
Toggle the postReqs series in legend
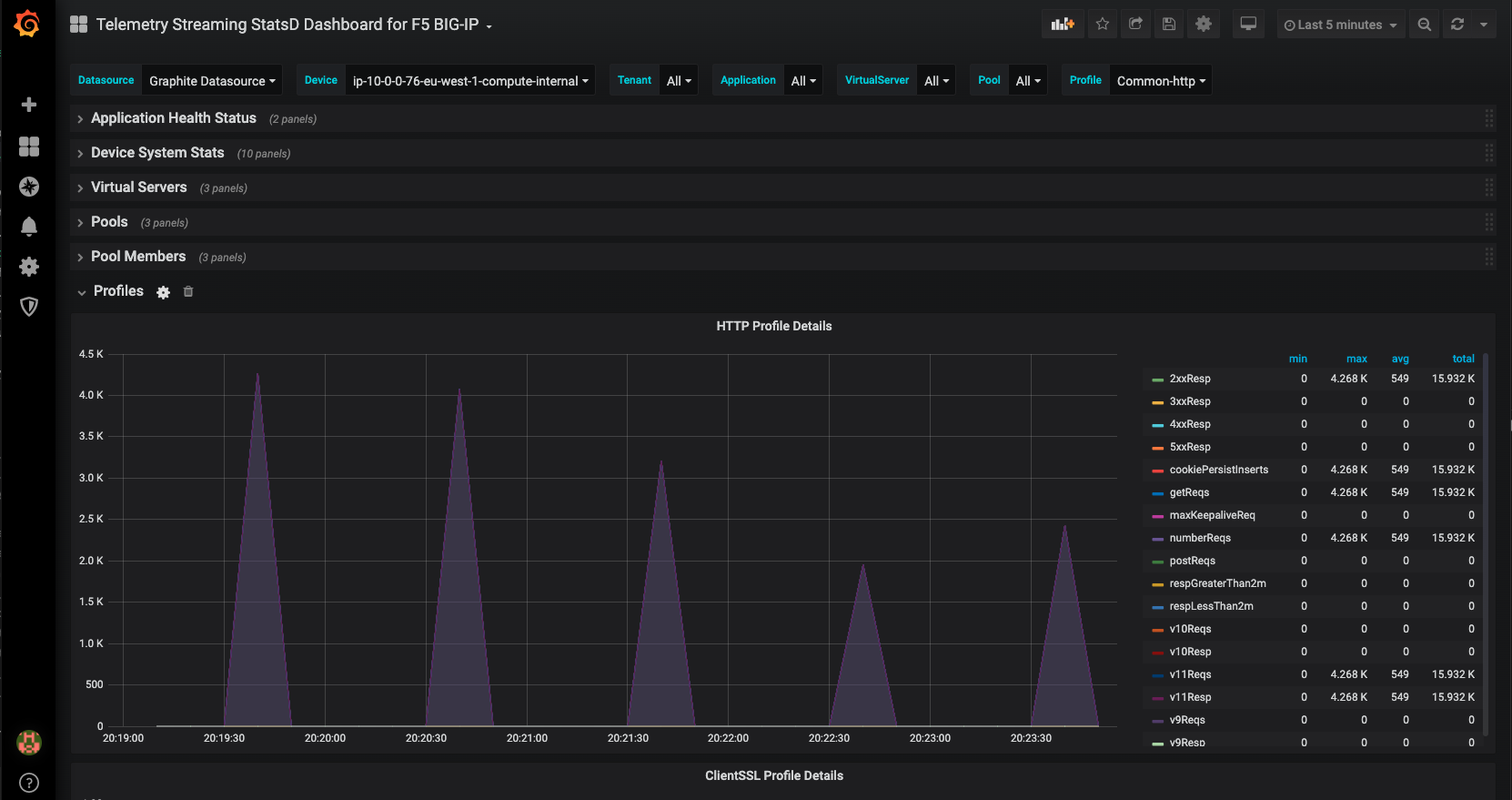1193,561
